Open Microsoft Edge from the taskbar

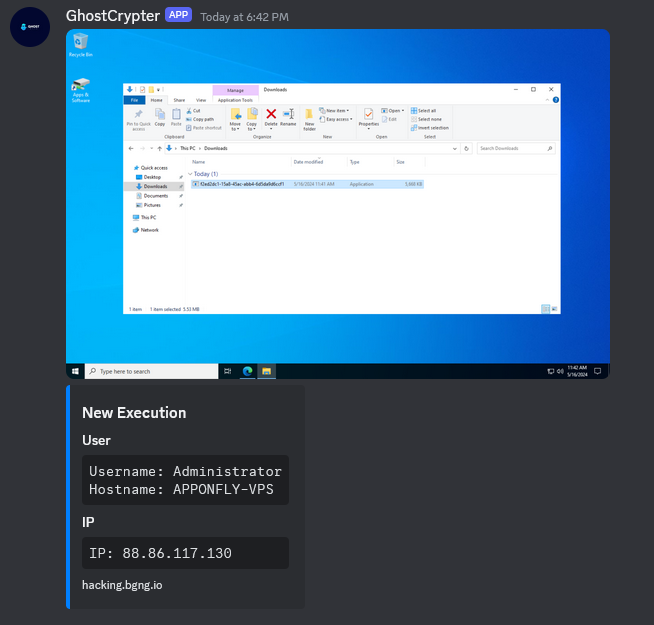tap(247, 371)
